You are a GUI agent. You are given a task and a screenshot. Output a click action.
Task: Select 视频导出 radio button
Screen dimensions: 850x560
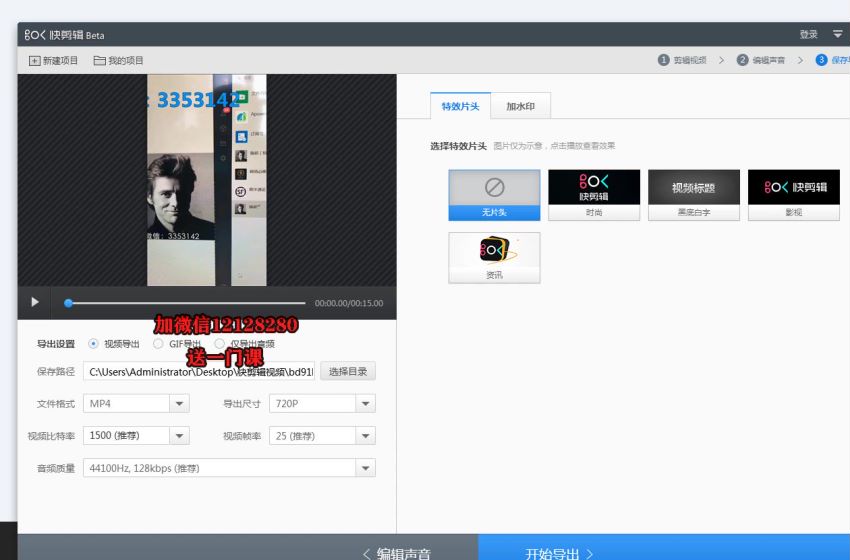tap(93, 344)
